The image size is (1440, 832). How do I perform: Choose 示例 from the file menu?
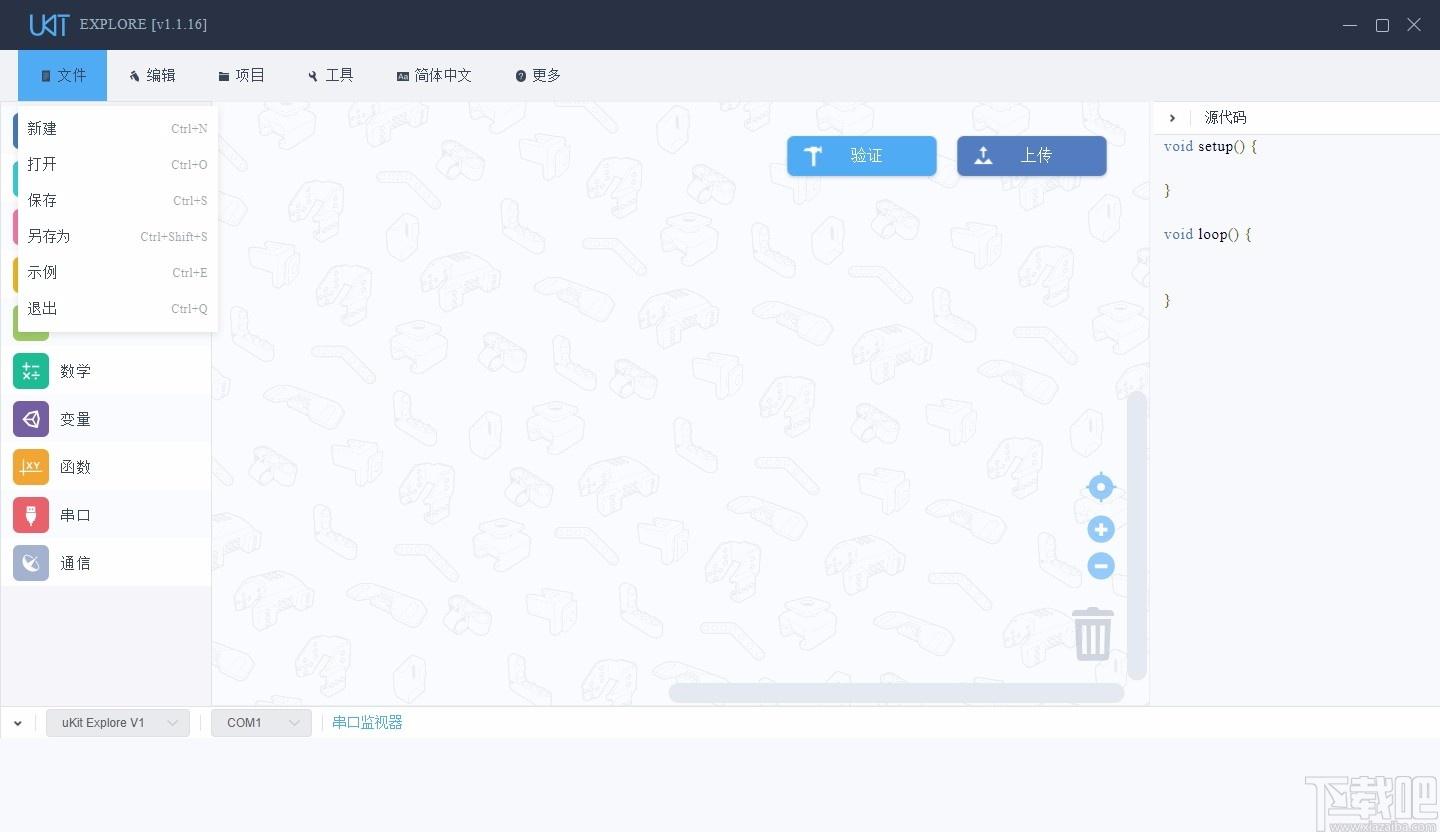click(x=118, y=273)
